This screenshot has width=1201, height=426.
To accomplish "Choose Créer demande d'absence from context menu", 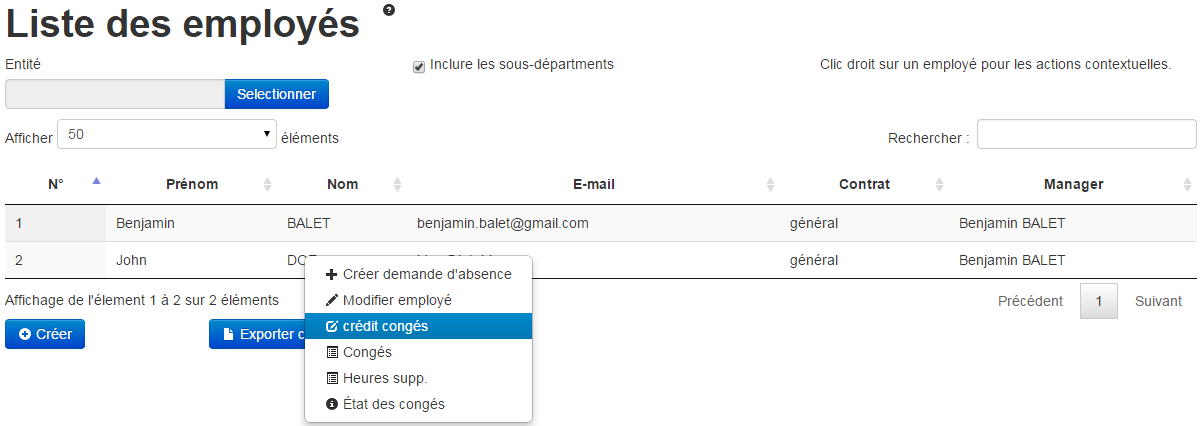I will pyautogui.click(x=418, y=274).
